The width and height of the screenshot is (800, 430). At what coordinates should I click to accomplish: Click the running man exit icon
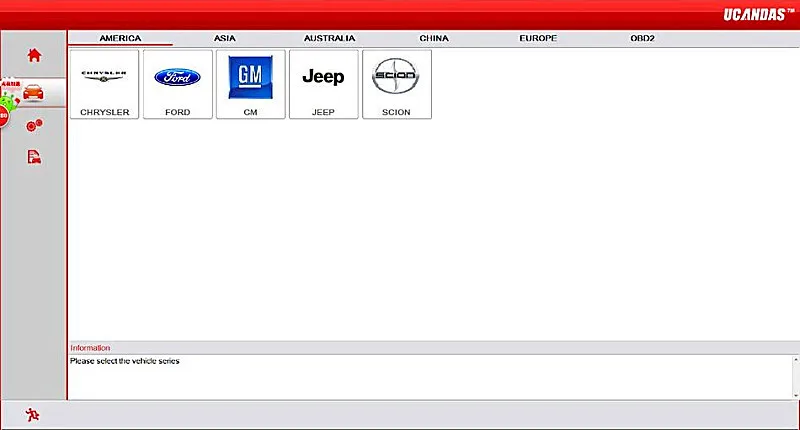point(32,415)
